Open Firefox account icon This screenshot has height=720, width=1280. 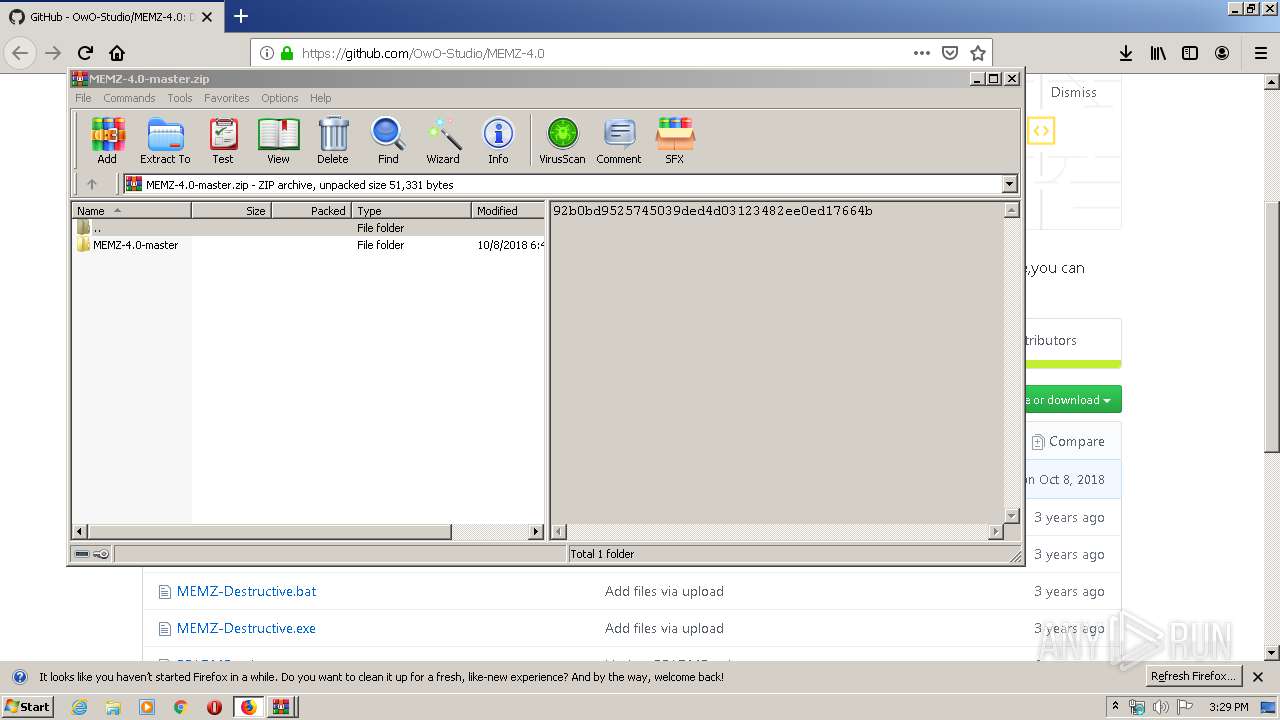[x=1222, y=53]
